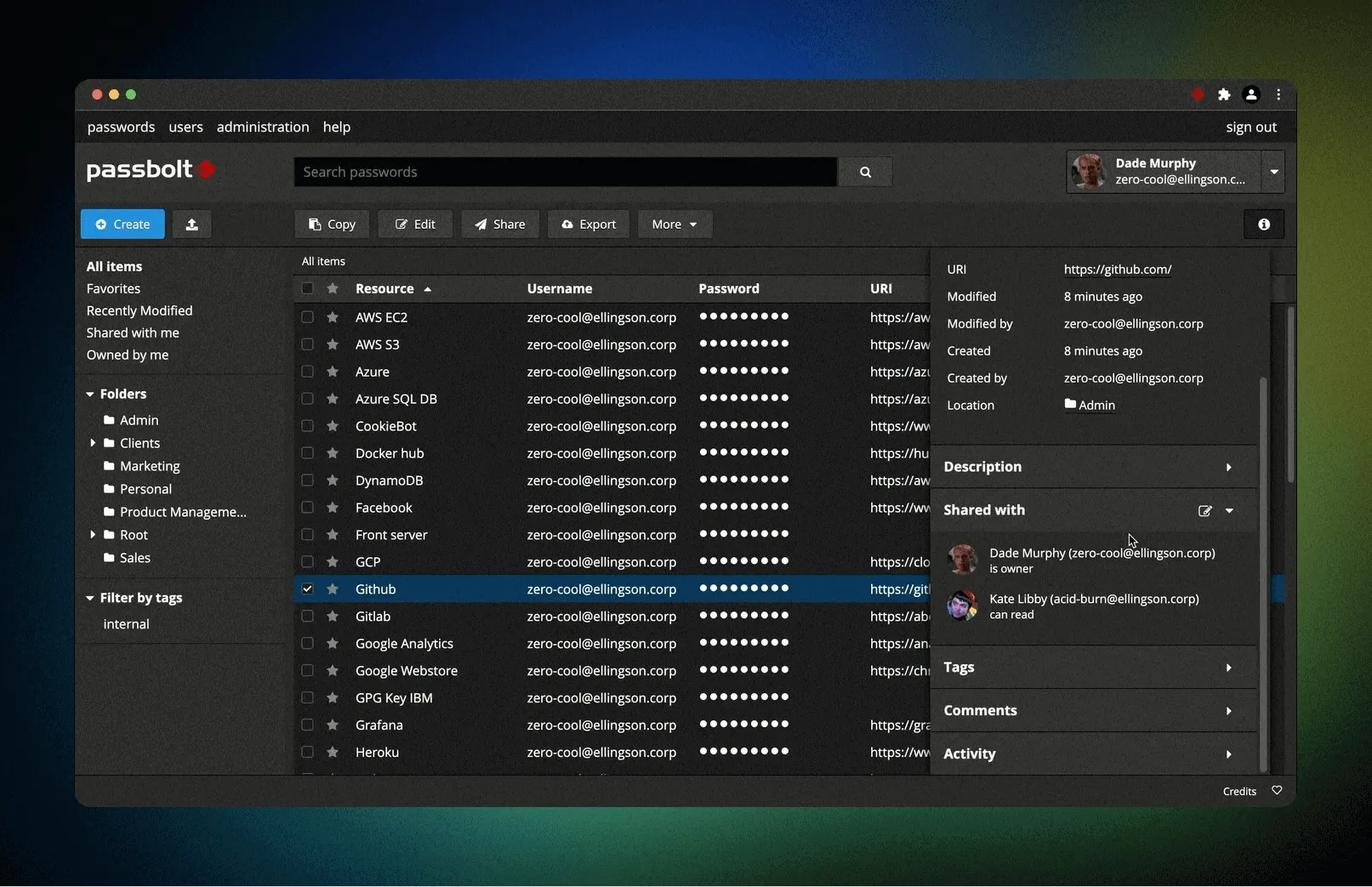Open the administration menu
Screen dimensions: 1372x887
(263, 127)
